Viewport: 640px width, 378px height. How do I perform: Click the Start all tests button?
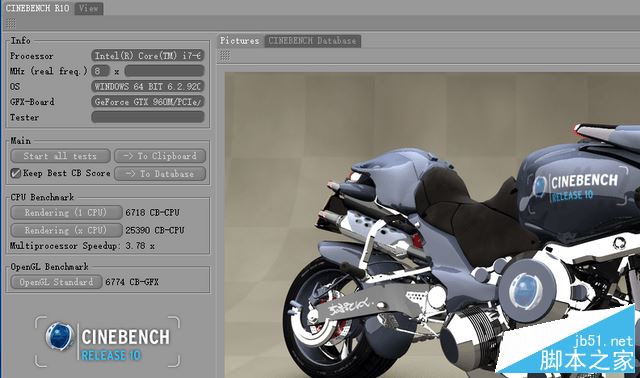coord(60,156)
